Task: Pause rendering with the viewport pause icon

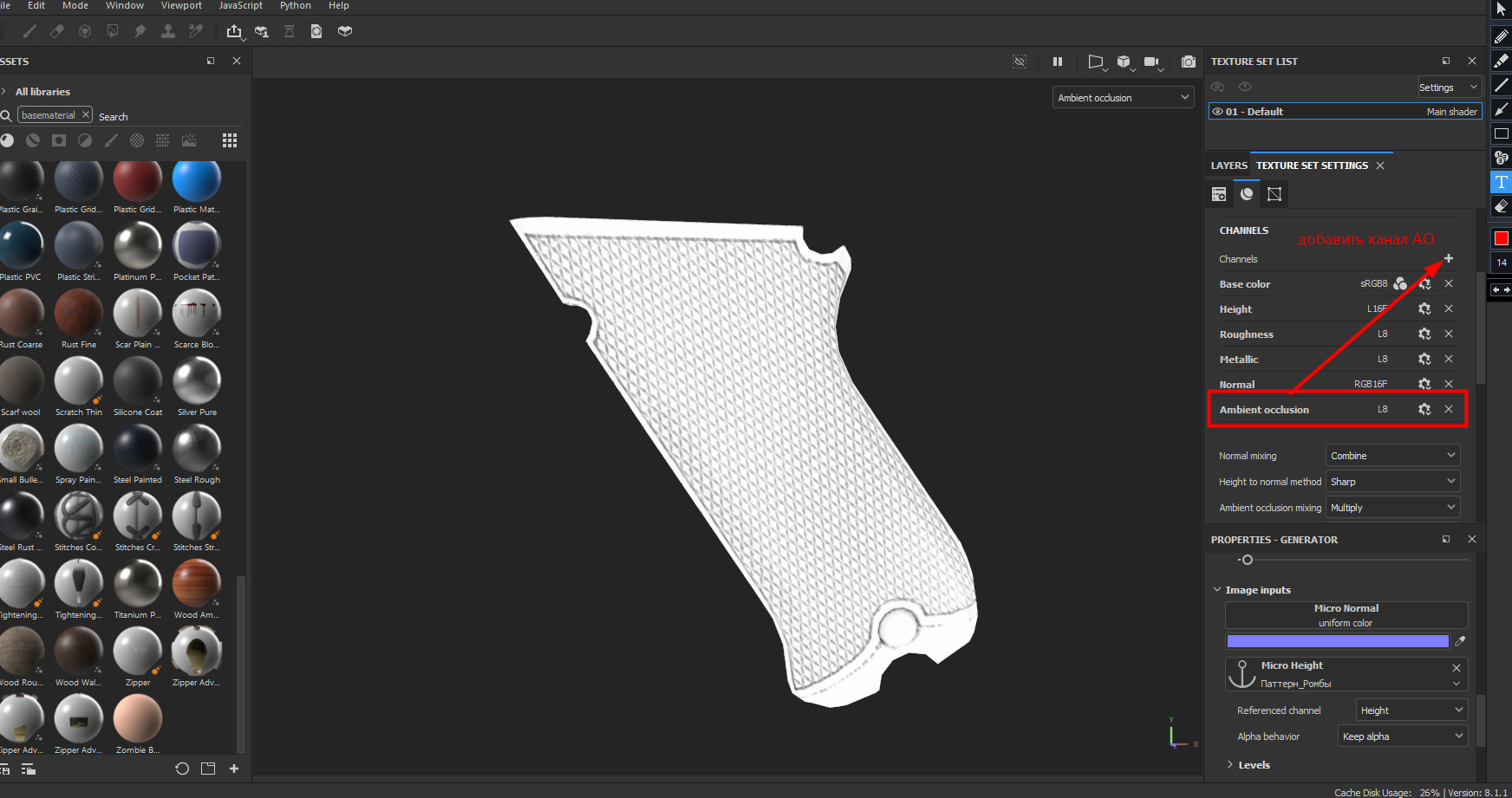Action: 1058,62
